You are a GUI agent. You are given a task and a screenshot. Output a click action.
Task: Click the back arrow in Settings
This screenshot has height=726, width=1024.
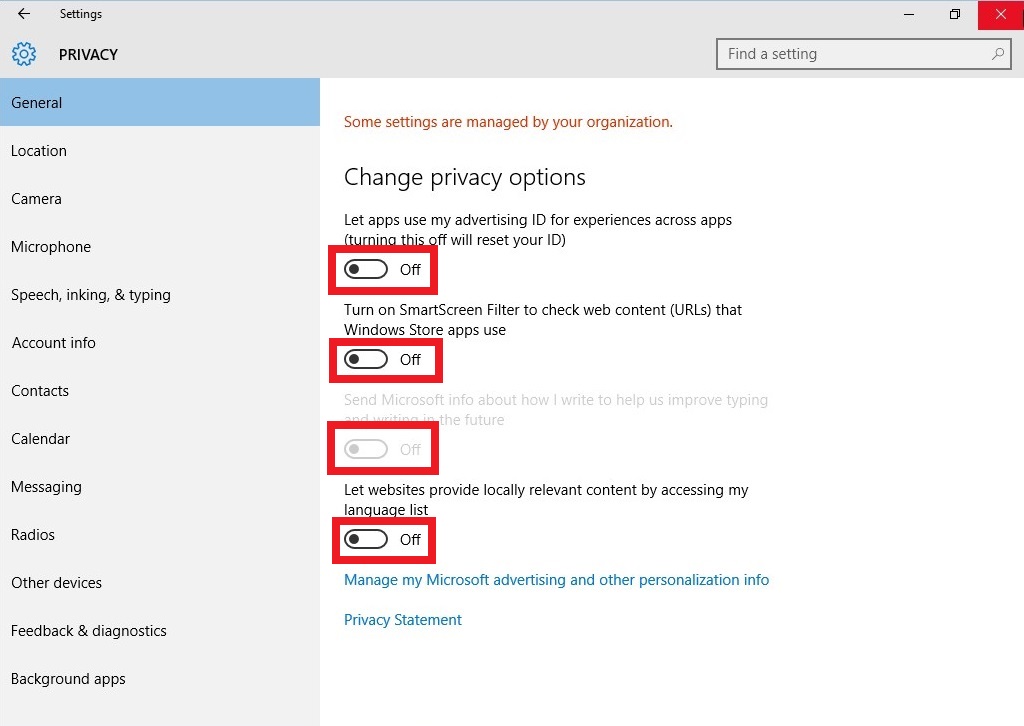point(24,14)
